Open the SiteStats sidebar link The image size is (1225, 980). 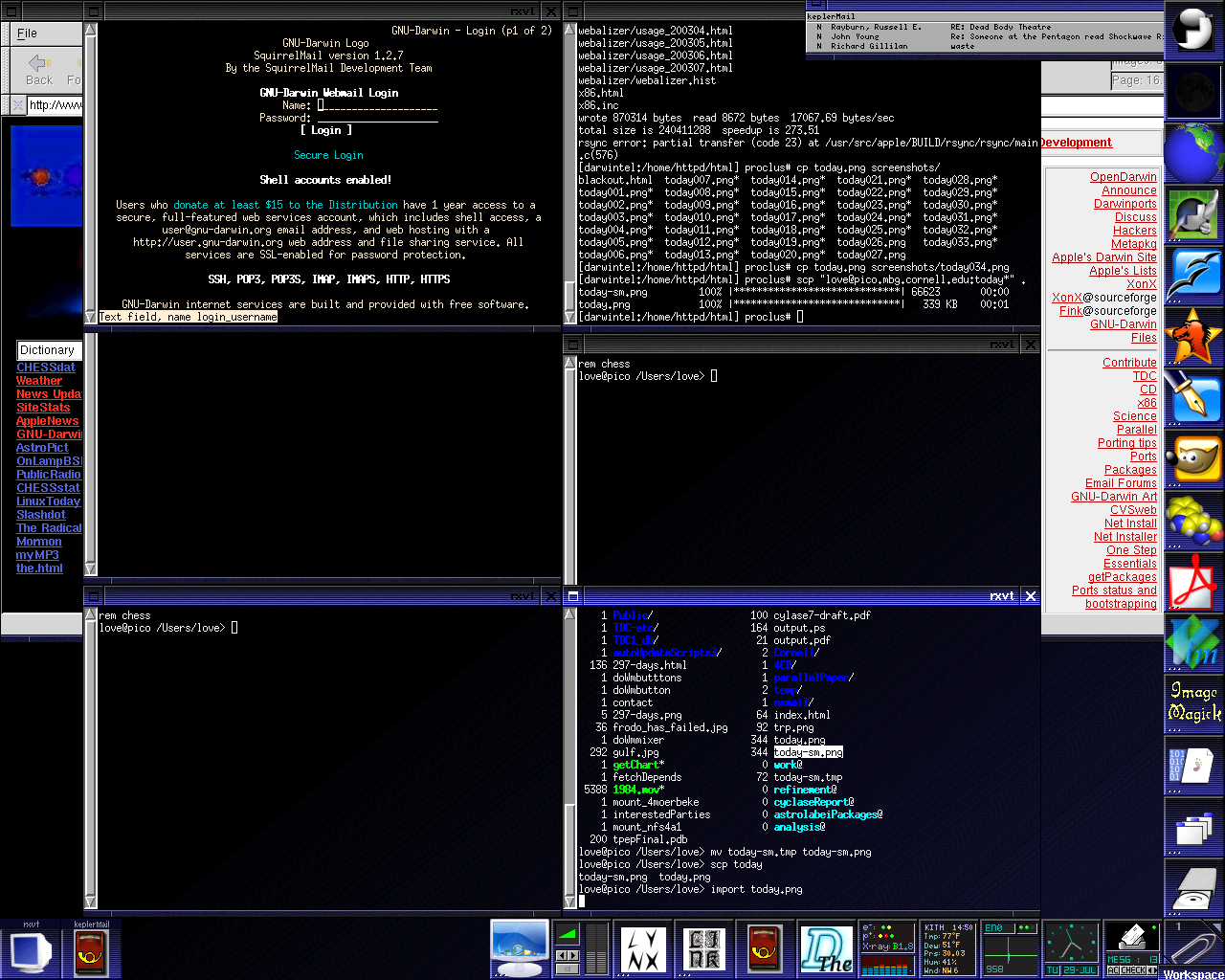(x=43, y=408)
